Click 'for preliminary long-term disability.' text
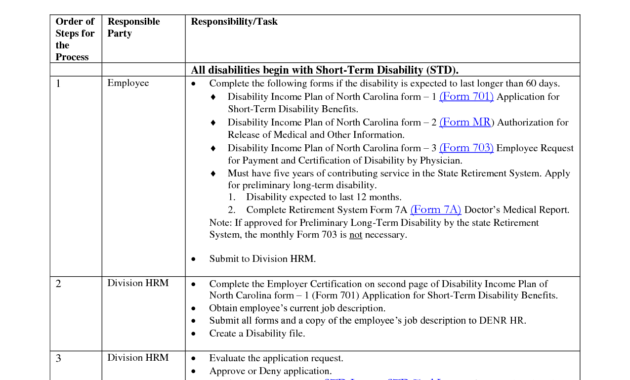Viewport: 630px width, 380px height. [x=302, y=186]
